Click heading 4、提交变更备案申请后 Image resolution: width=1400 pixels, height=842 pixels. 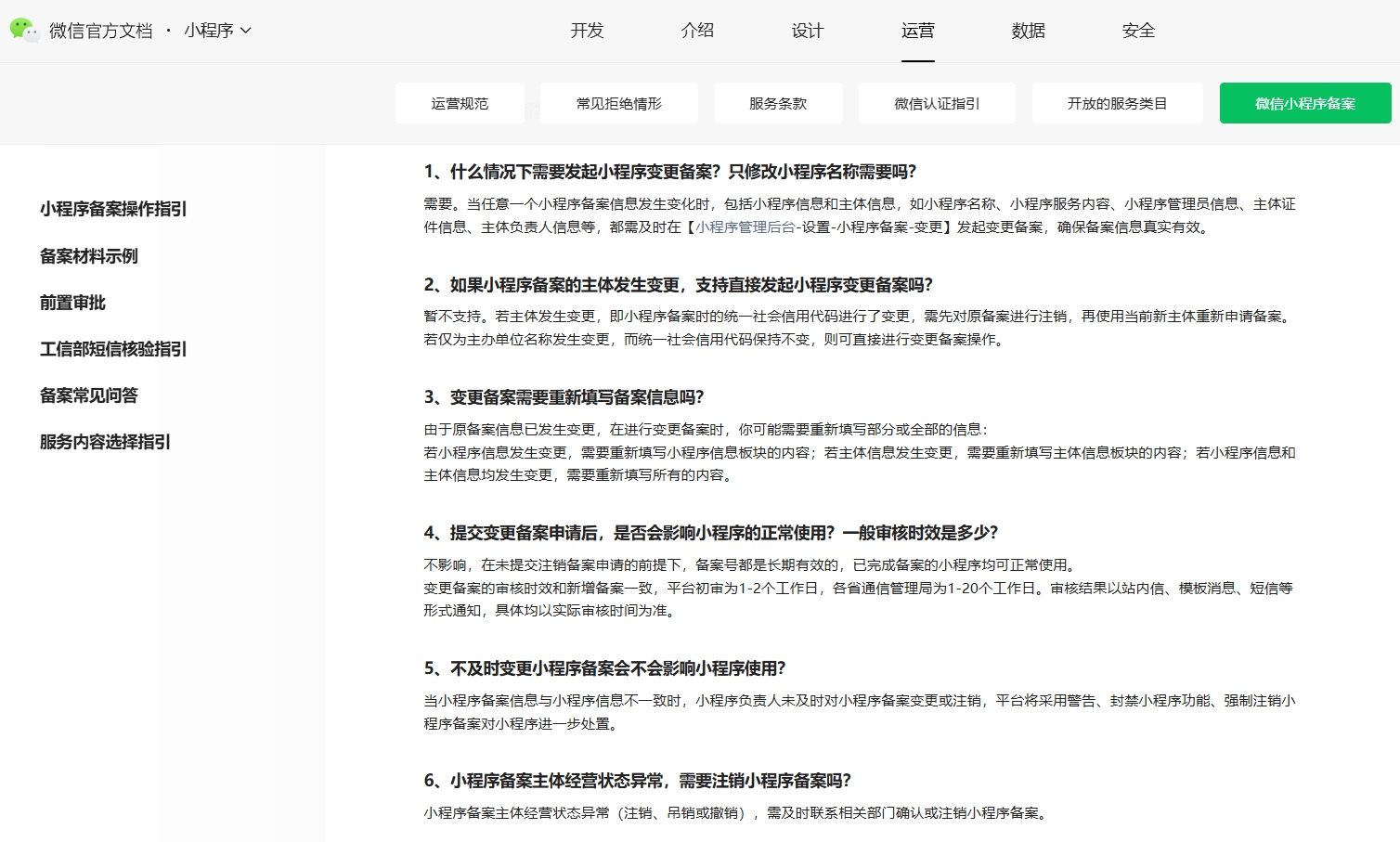tap(711, 533)
